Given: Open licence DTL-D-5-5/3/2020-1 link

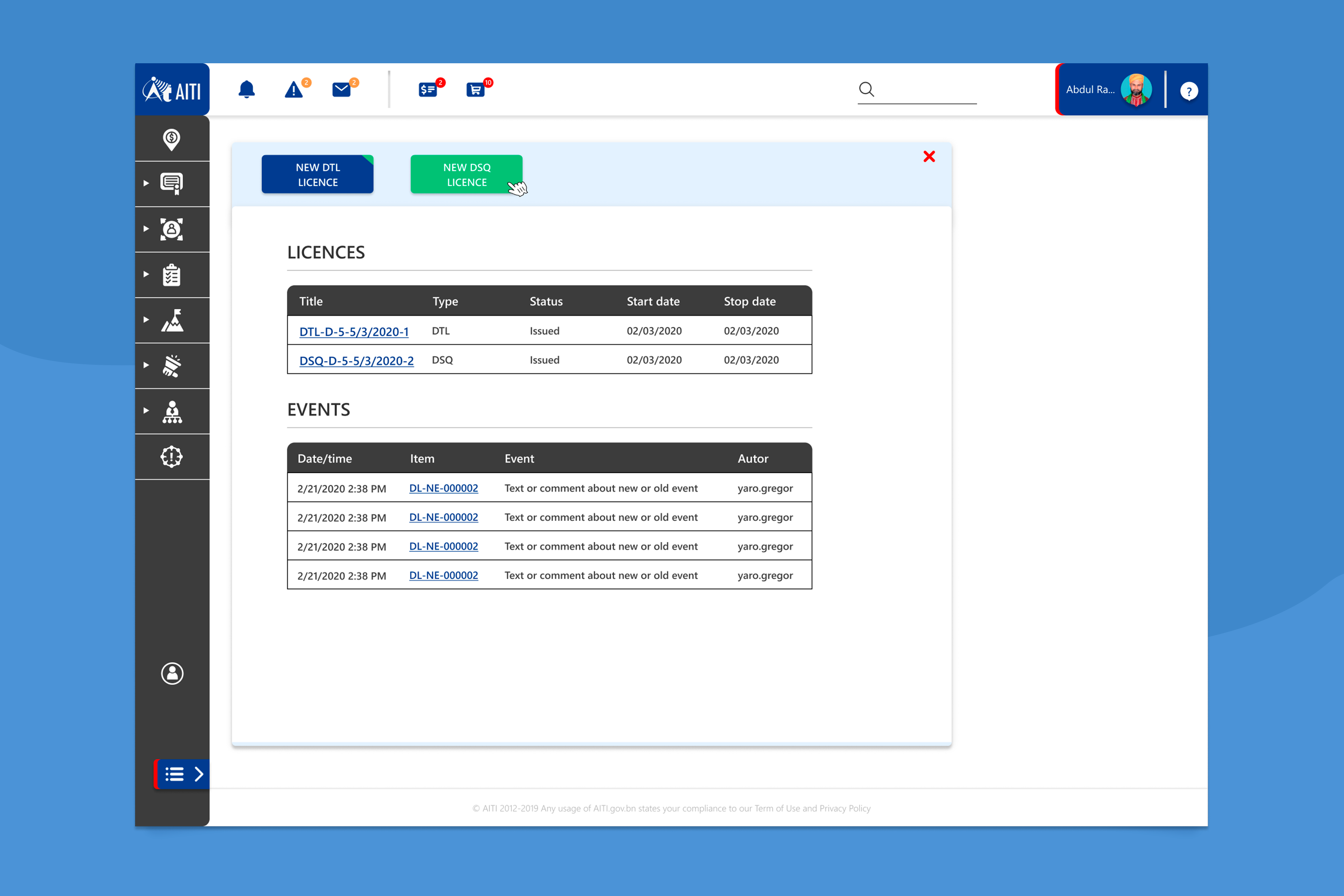Looking at the screenshot, I should [x=354, y=331].
